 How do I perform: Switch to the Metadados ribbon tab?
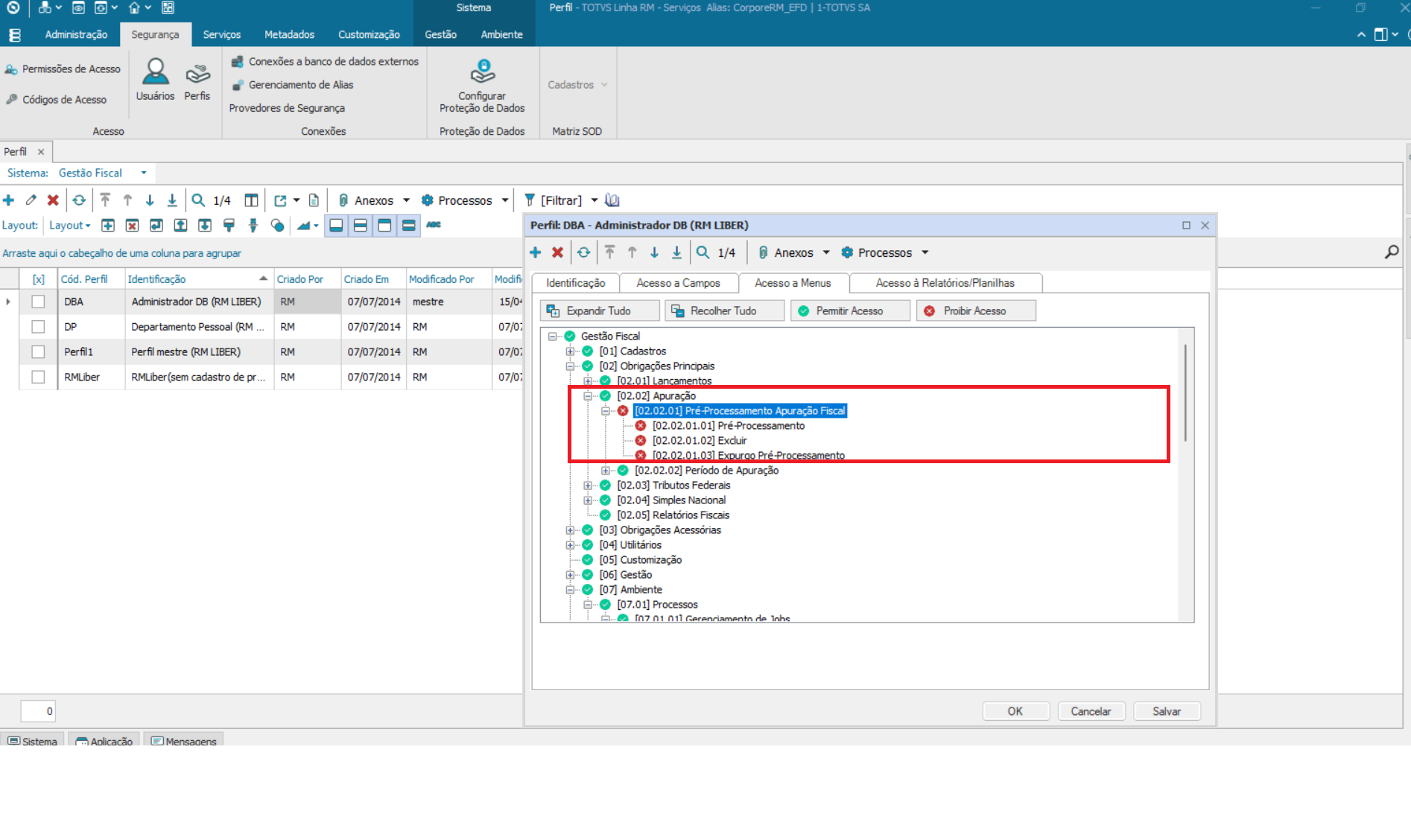pos(289,34)
